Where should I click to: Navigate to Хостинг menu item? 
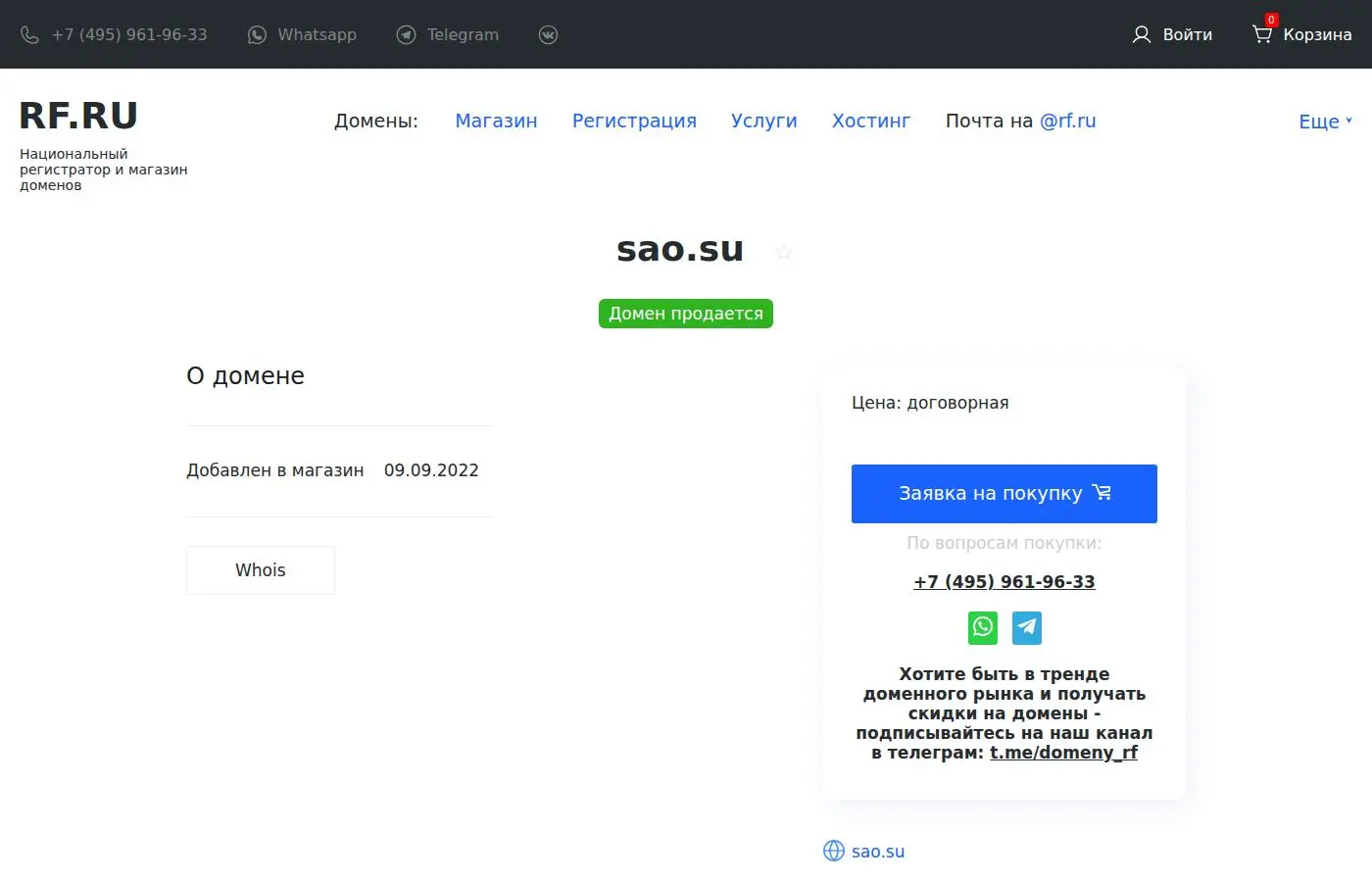point(871,121)
